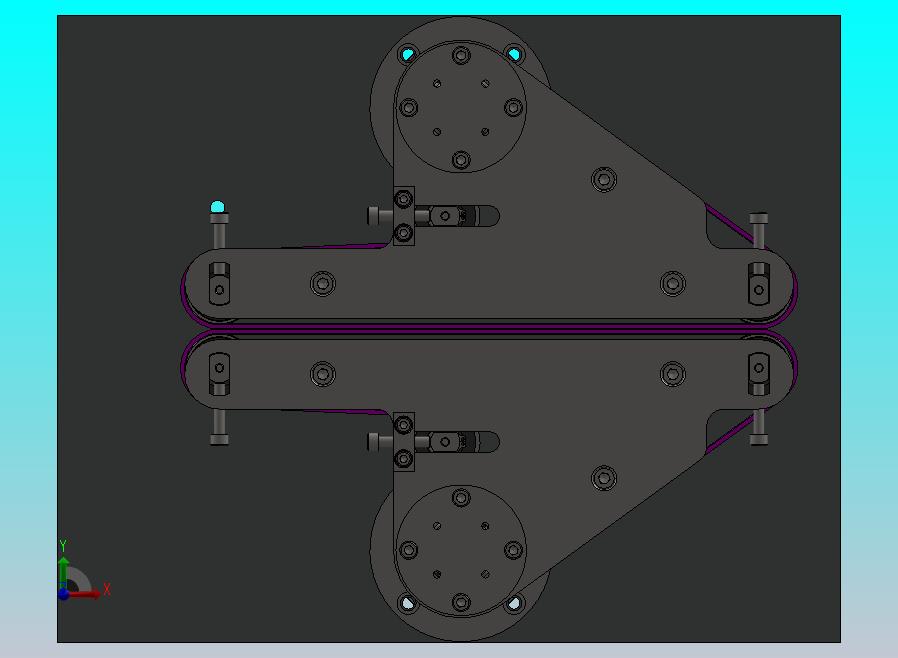Select the upper belt tensioner clamp block

pyautogui.click(x=404, y=216)
